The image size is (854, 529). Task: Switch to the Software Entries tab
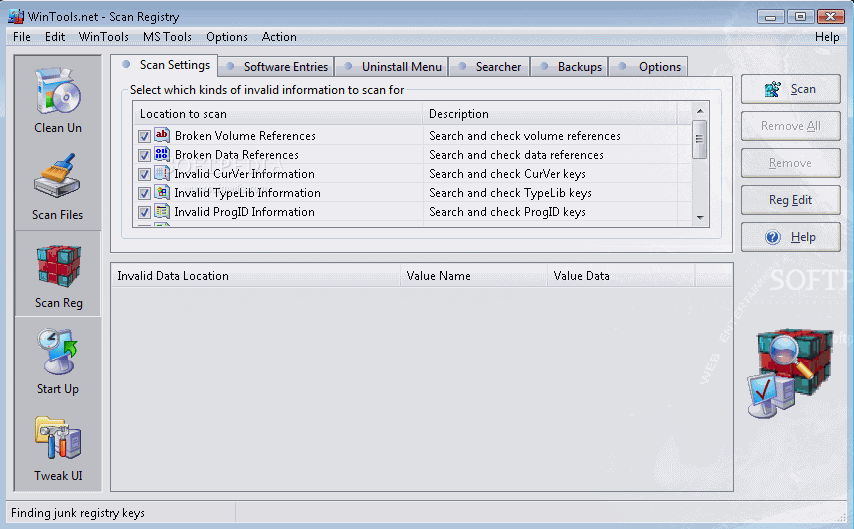coord(277,66)
